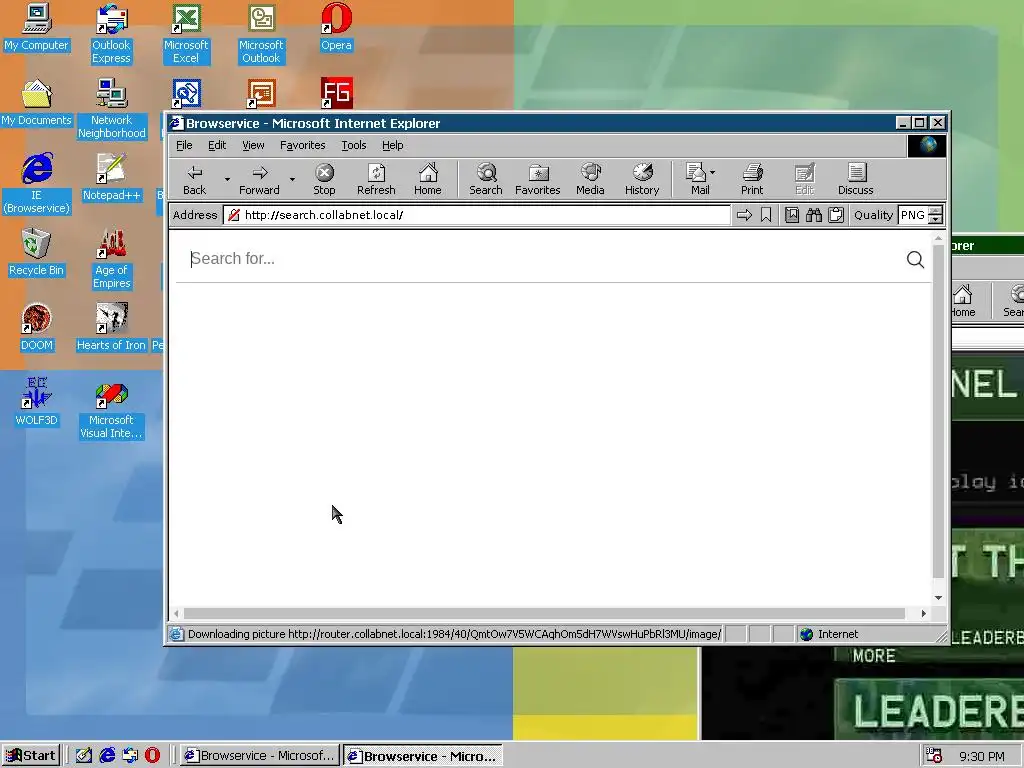Select the Notepad++ desktop icon
The width and height of the screenshot is (1024, 768).
pos(111,178)
